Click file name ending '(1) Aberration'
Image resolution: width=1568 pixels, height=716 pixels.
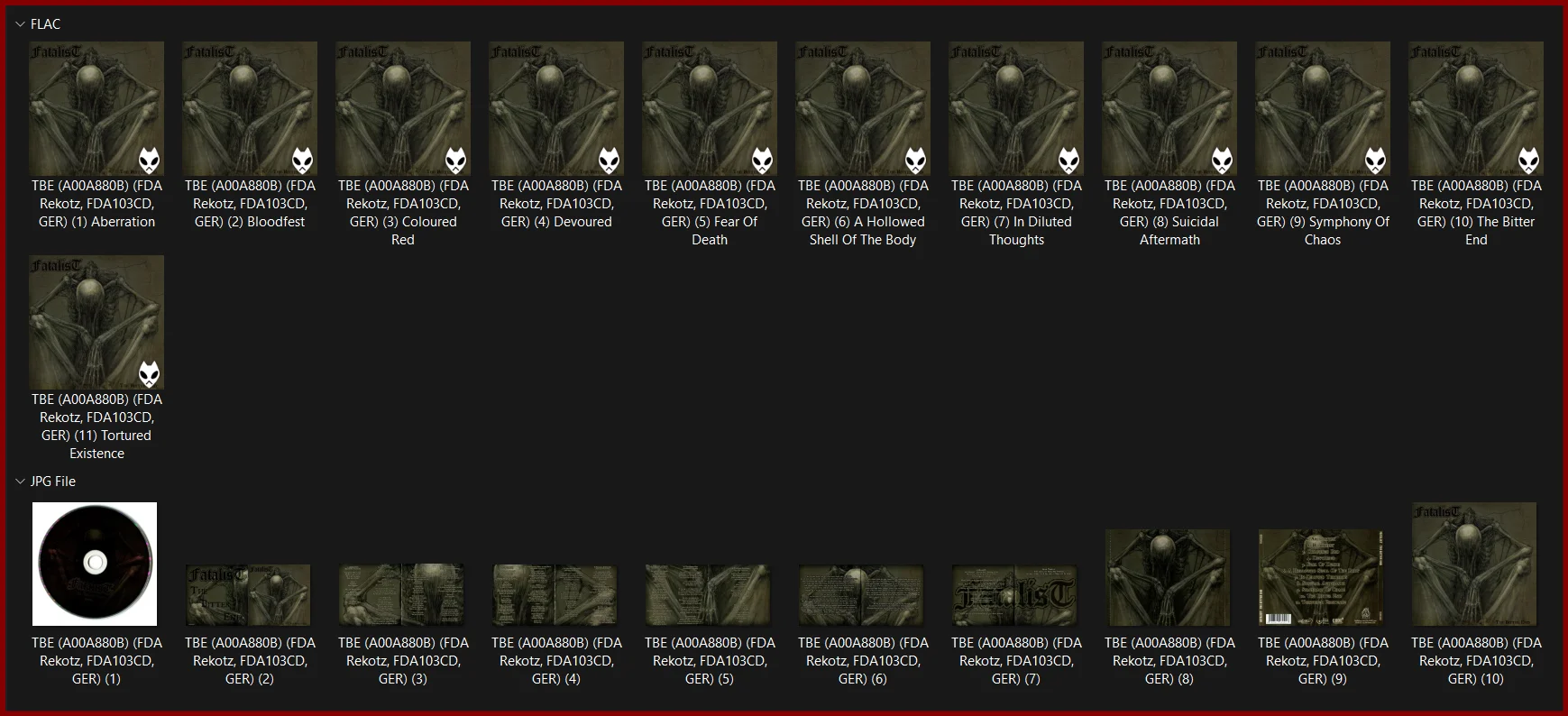(96, 204)
